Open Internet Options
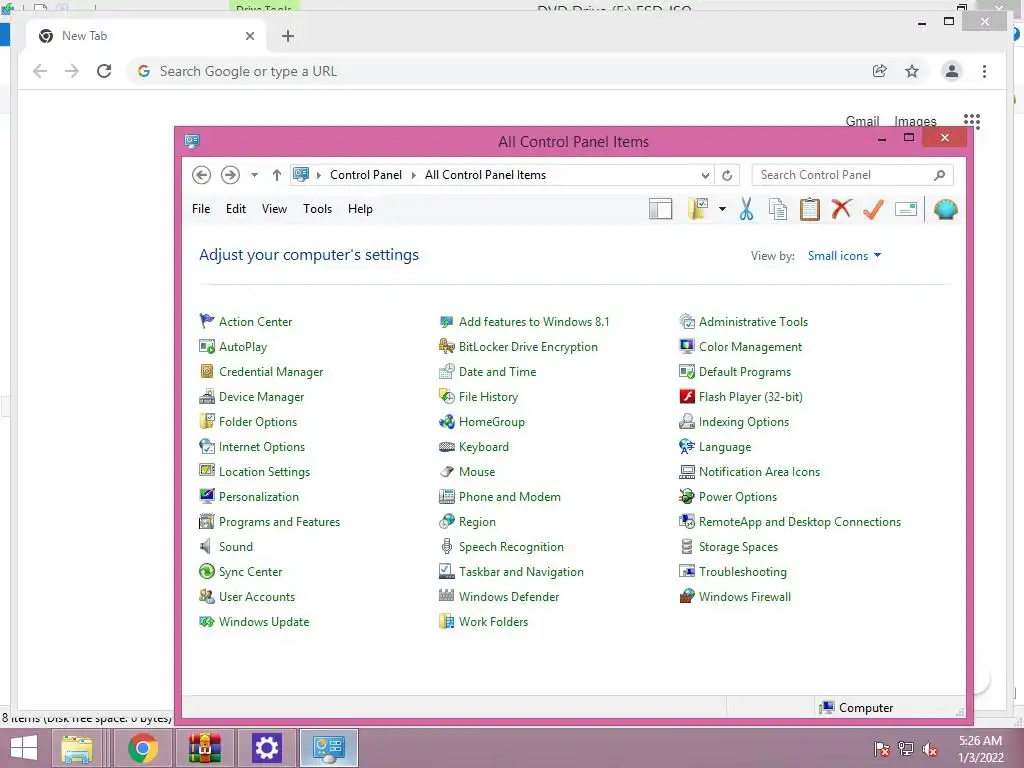1024x768 pixels. (x=262, y=447)
